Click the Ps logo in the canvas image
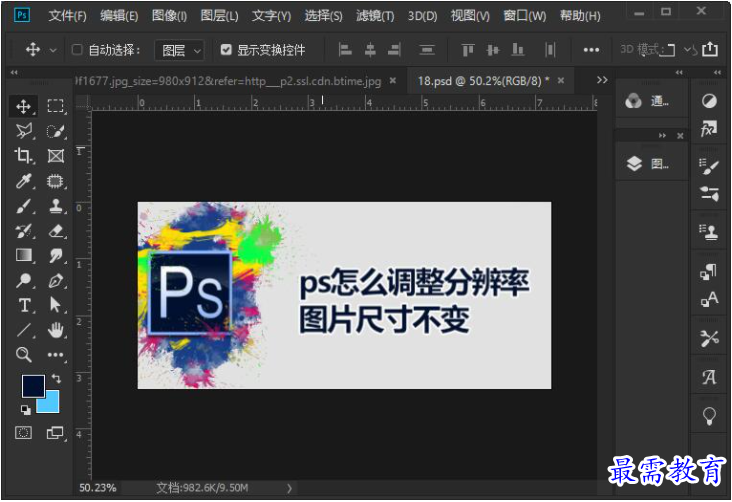Screen dimensions: 732x502 (190, 293)
